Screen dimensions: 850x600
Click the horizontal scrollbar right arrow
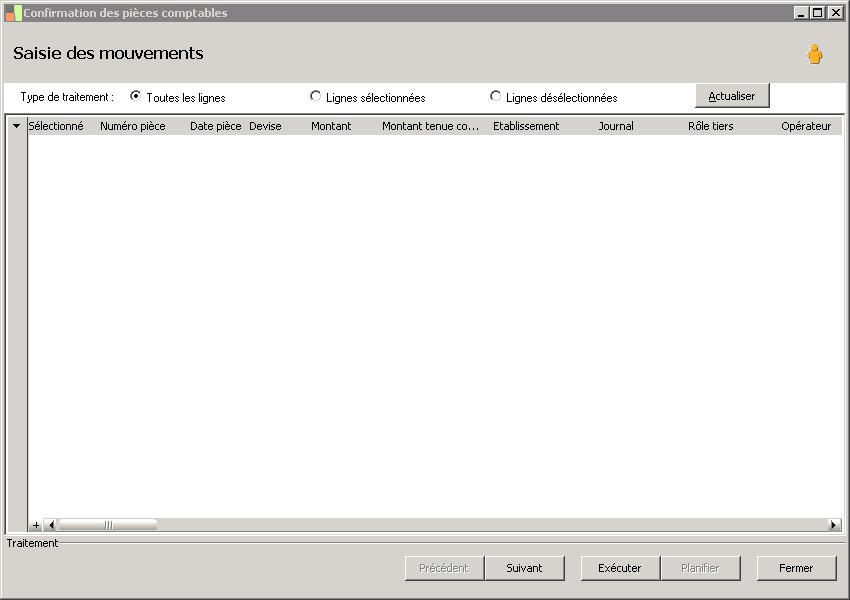(x=834, y=525)
